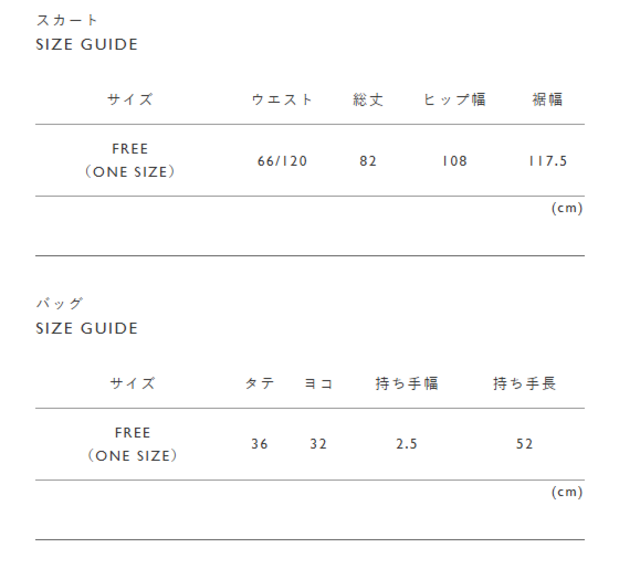Viewport: 640px width, 569px height.
Task: Select the 117.5 hem width value
Action: point(548,160)
